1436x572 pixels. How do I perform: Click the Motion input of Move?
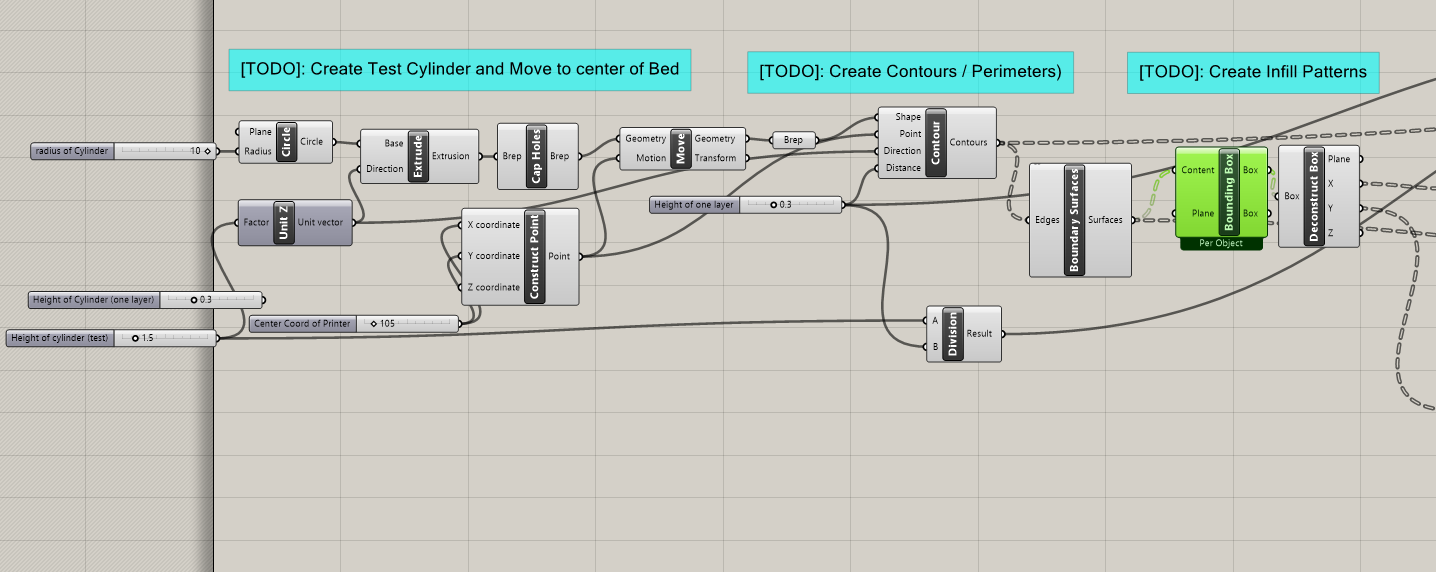coord(651,158)
